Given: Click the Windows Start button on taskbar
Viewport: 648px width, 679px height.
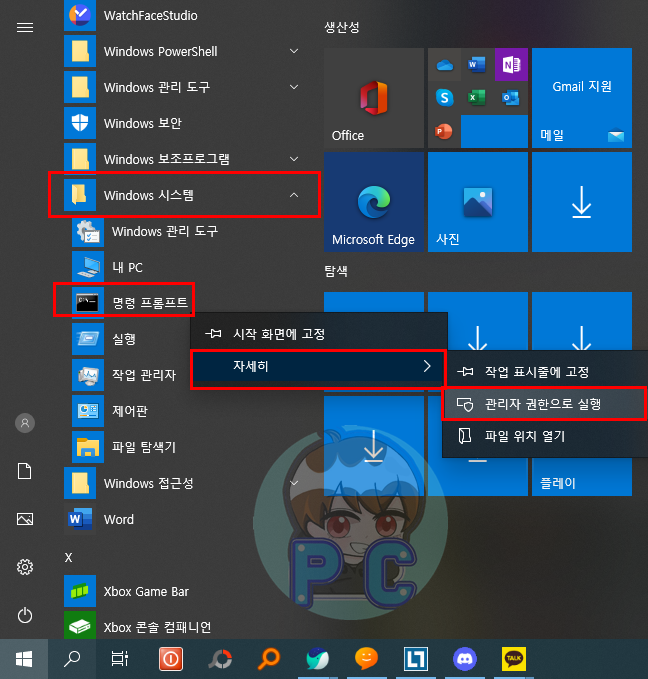Looking at the screenshot, I should click(x=24, y=659).
